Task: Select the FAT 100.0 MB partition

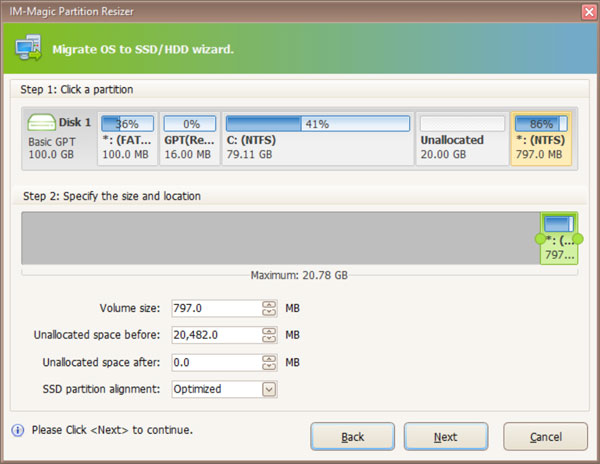Action: click(127, 138)
